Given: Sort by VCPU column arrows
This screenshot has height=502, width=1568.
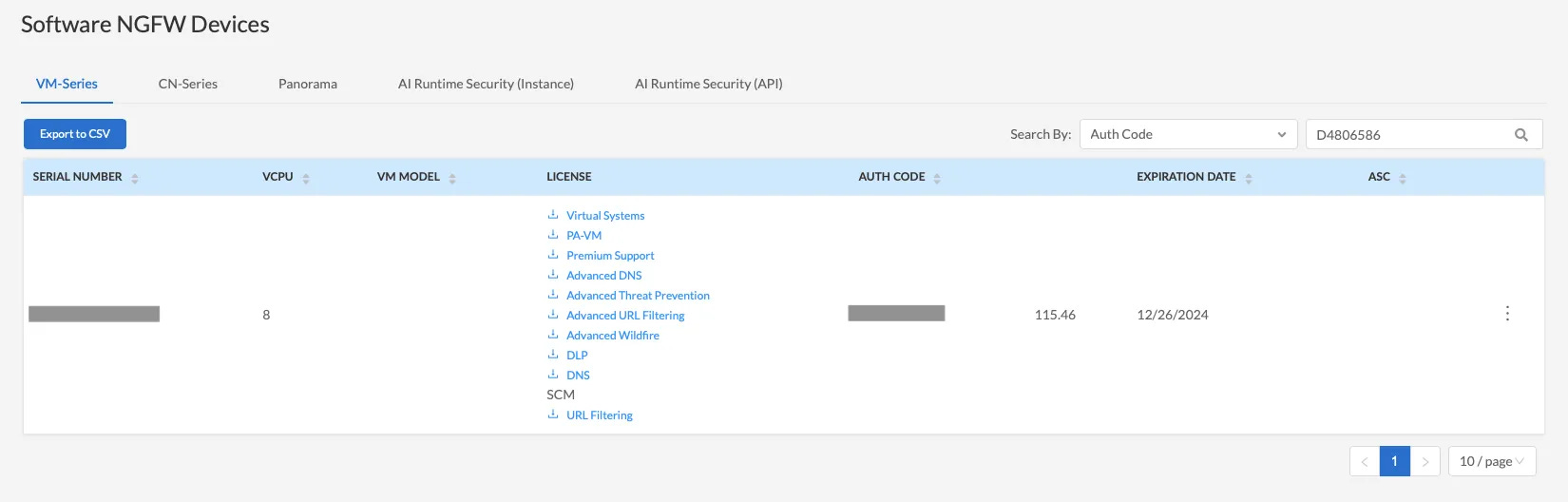Looking at the screenshot, I should pos(306,178).
